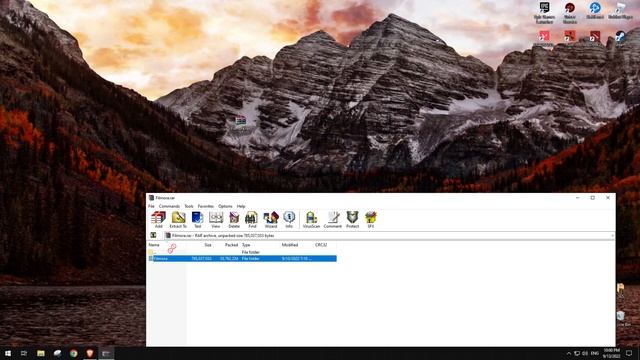Click the View file toolbar icon
640x360 pixels.
point(216,220)
